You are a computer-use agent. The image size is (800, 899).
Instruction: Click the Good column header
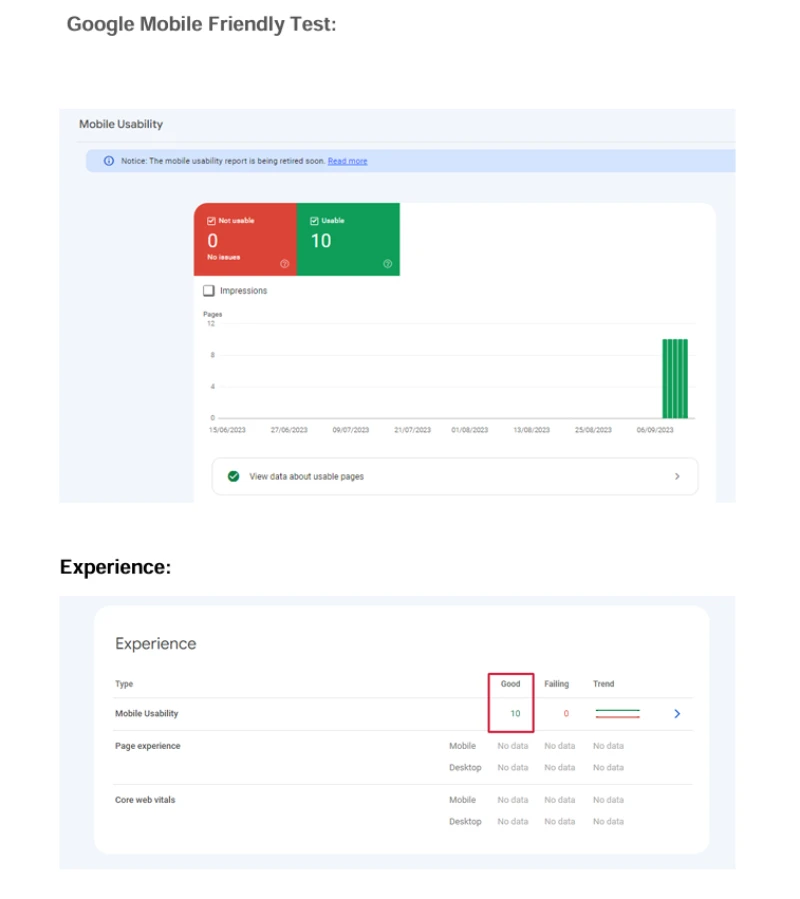[x=510, y=684]
